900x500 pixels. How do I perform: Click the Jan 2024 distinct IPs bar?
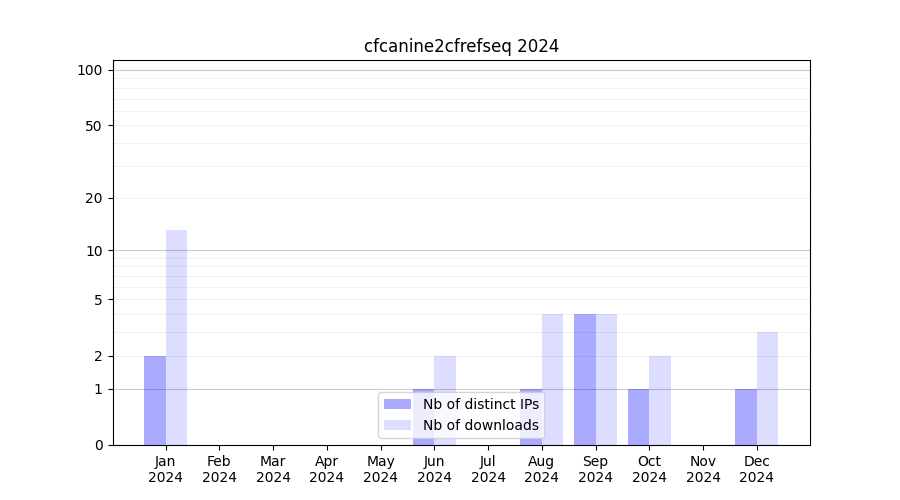click(x=155, y=400)
